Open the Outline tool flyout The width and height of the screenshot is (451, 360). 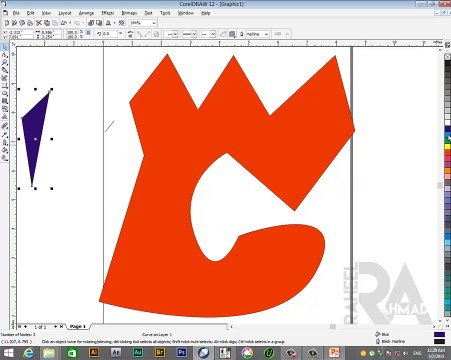(4, 143)
